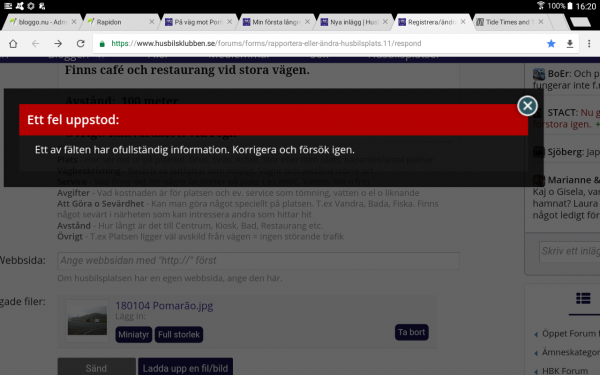Close the Tide Times tab

541,22
